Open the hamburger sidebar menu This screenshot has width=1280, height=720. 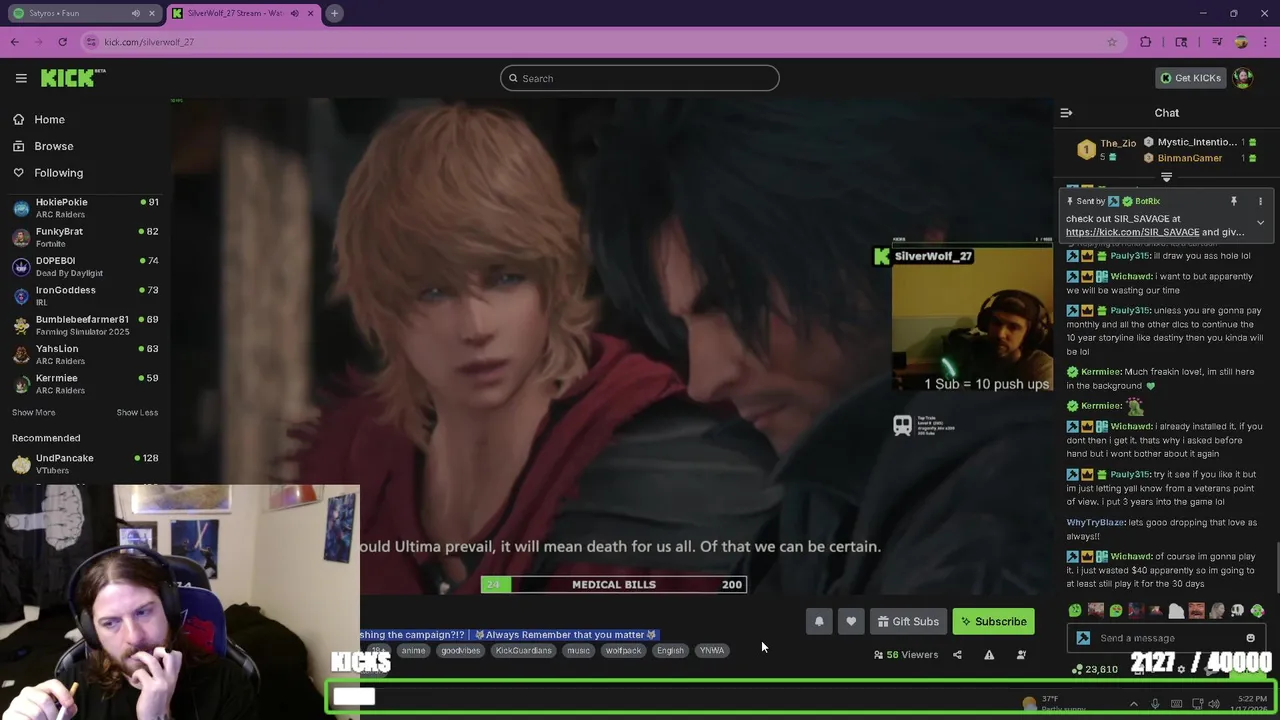pos(21,78)
